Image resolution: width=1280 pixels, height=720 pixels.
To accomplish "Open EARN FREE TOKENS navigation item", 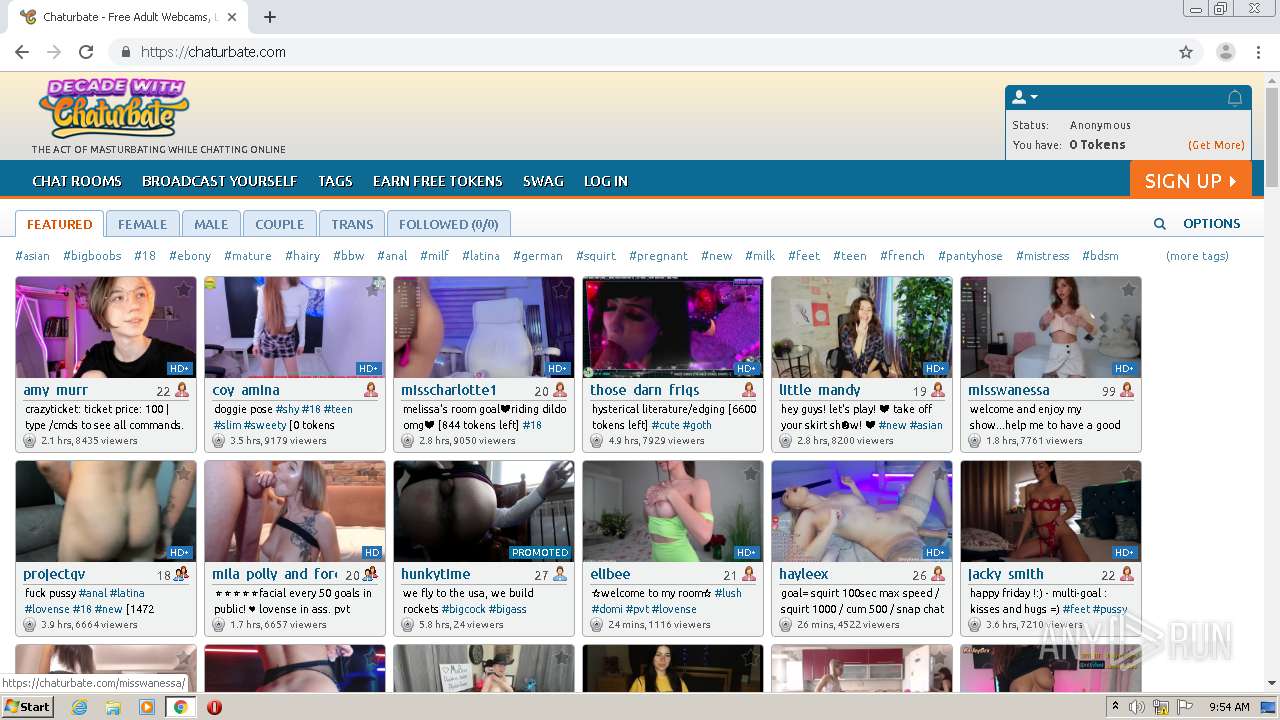I will click(437, 181).
